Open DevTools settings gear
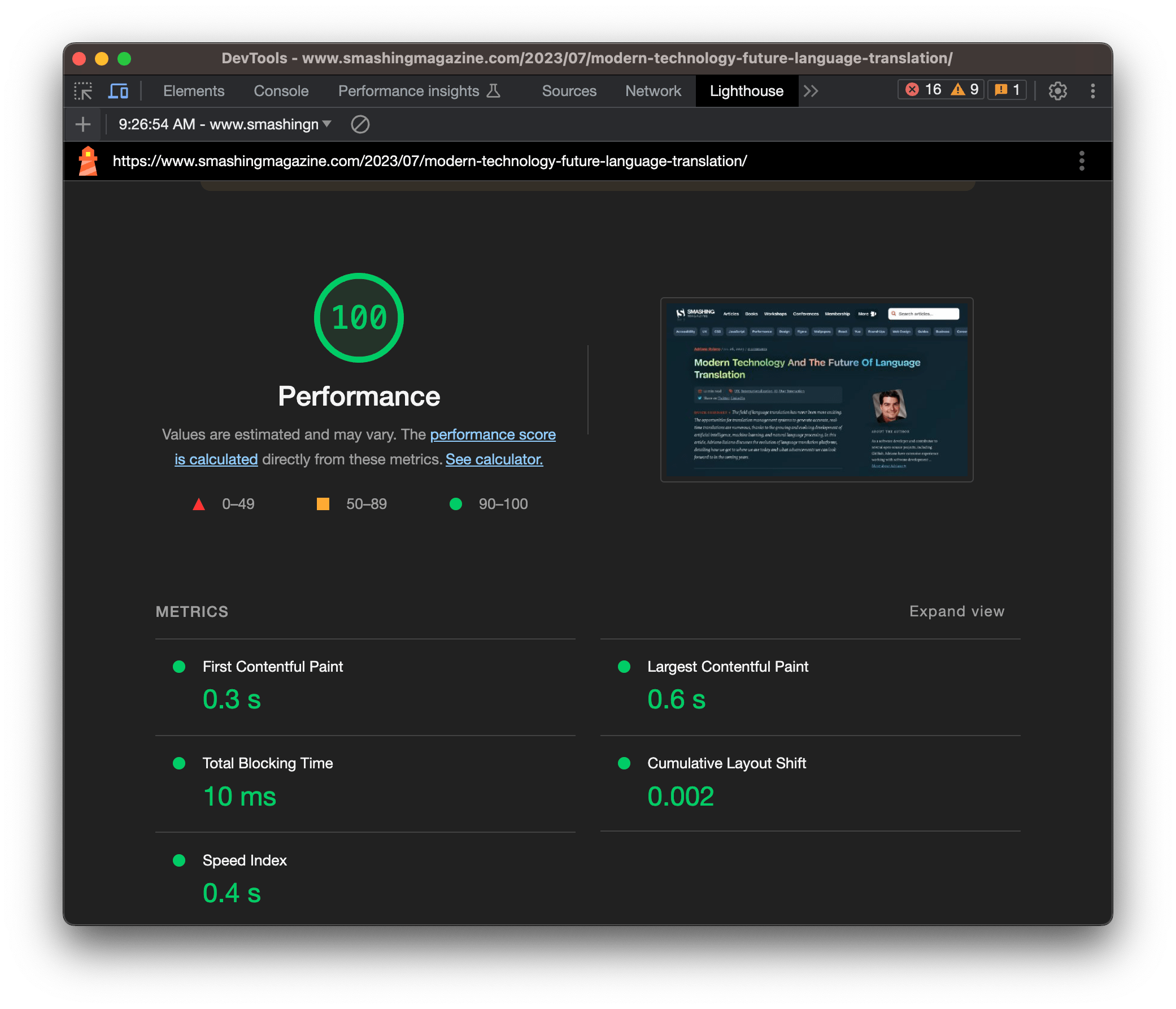The width and height of the screenshot is (1176, 1009). [1058, 90]
